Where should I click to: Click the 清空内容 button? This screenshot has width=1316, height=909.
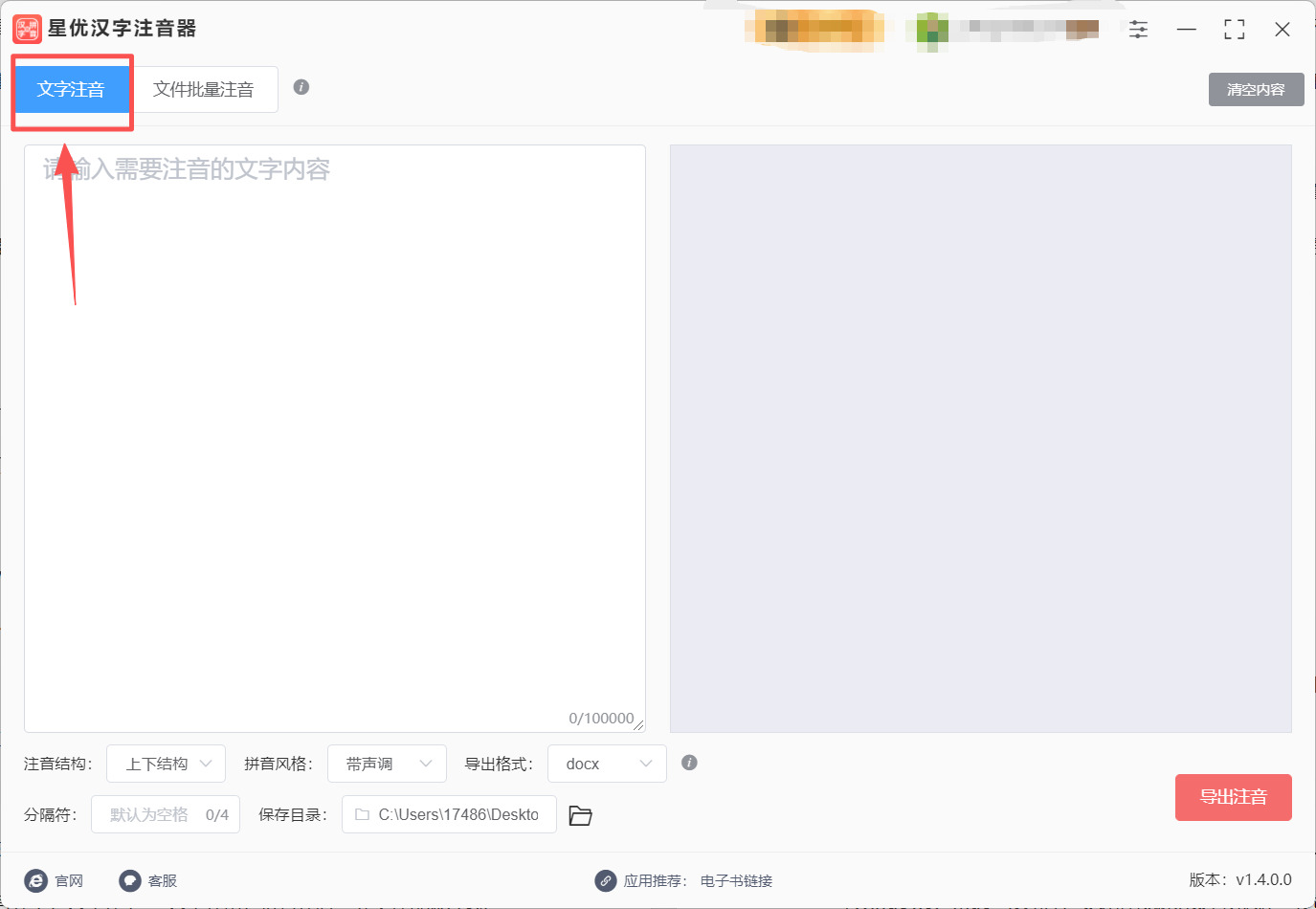click(1256, 89)
